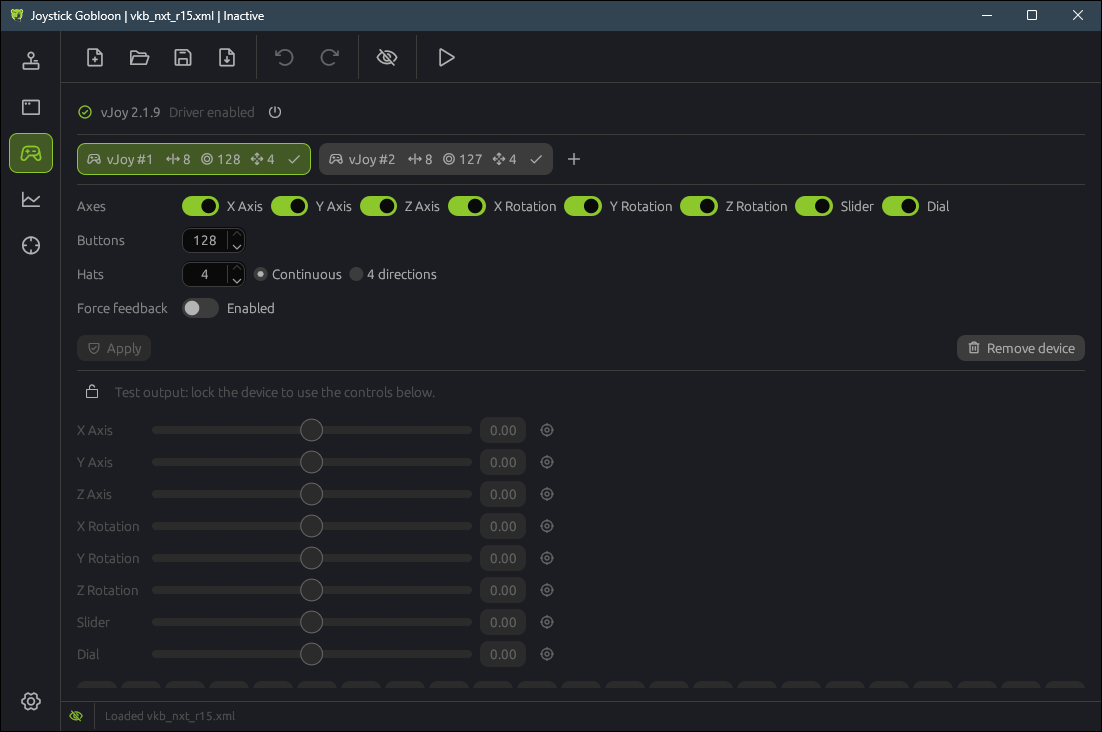
Task: Enable Force feedback toggle
Action: [200, 308]
